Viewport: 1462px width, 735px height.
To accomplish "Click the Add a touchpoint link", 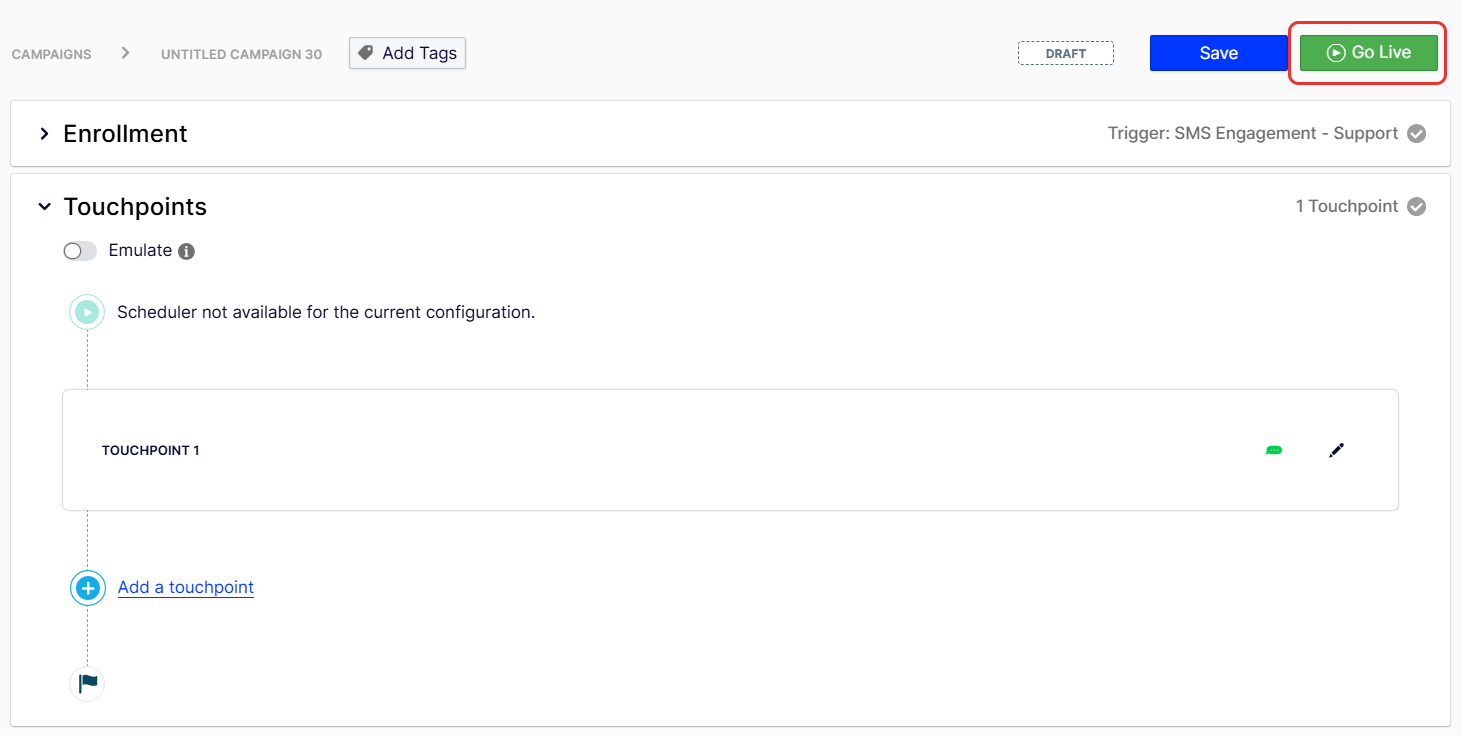I will pos(186,587).
